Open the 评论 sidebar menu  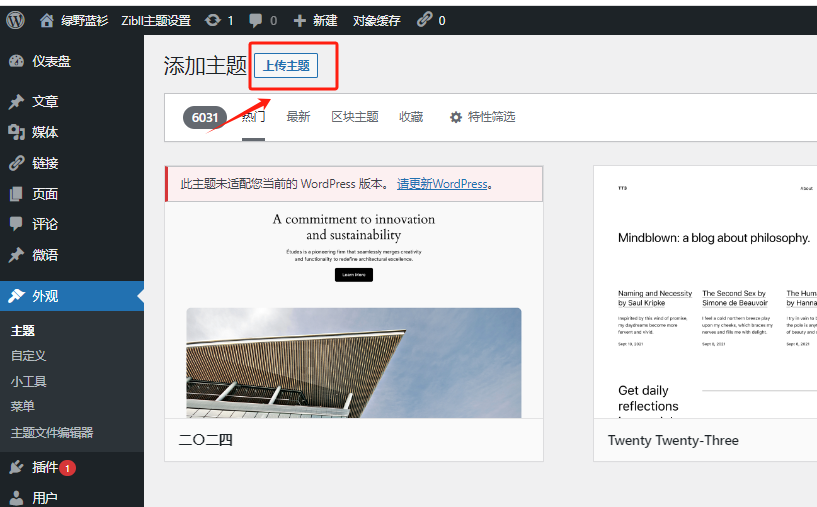(x=45, y=224)
